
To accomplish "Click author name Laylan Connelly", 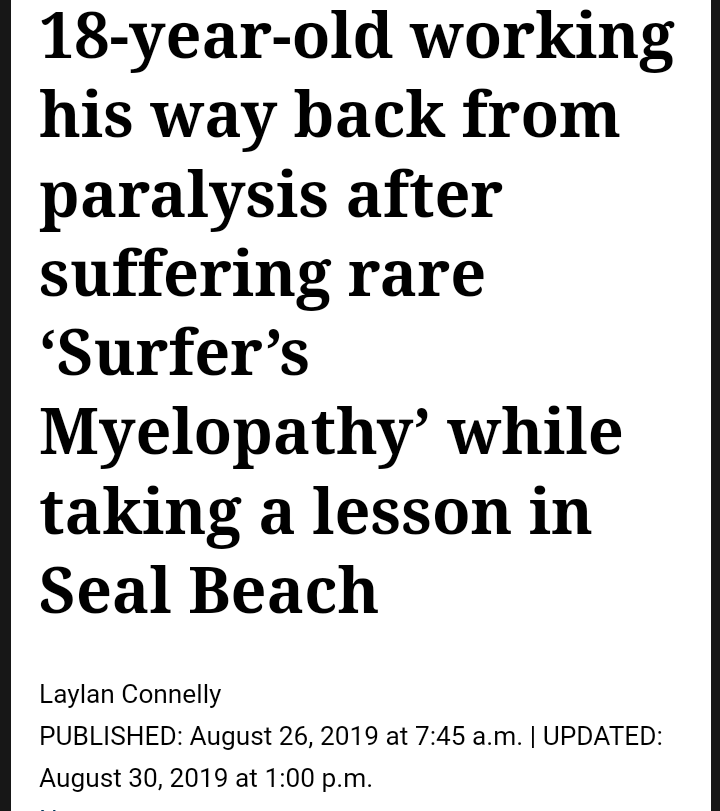I will pyautogui.click(x=130, y=694).
